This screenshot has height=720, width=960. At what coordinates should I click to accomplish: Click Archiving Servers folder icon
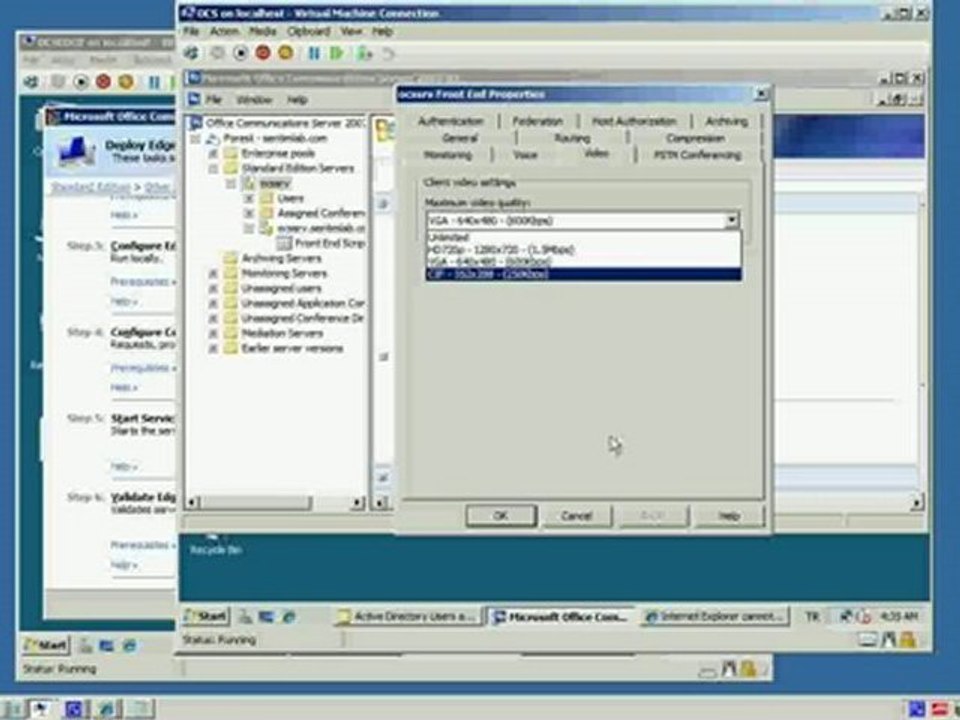point(230,258)
